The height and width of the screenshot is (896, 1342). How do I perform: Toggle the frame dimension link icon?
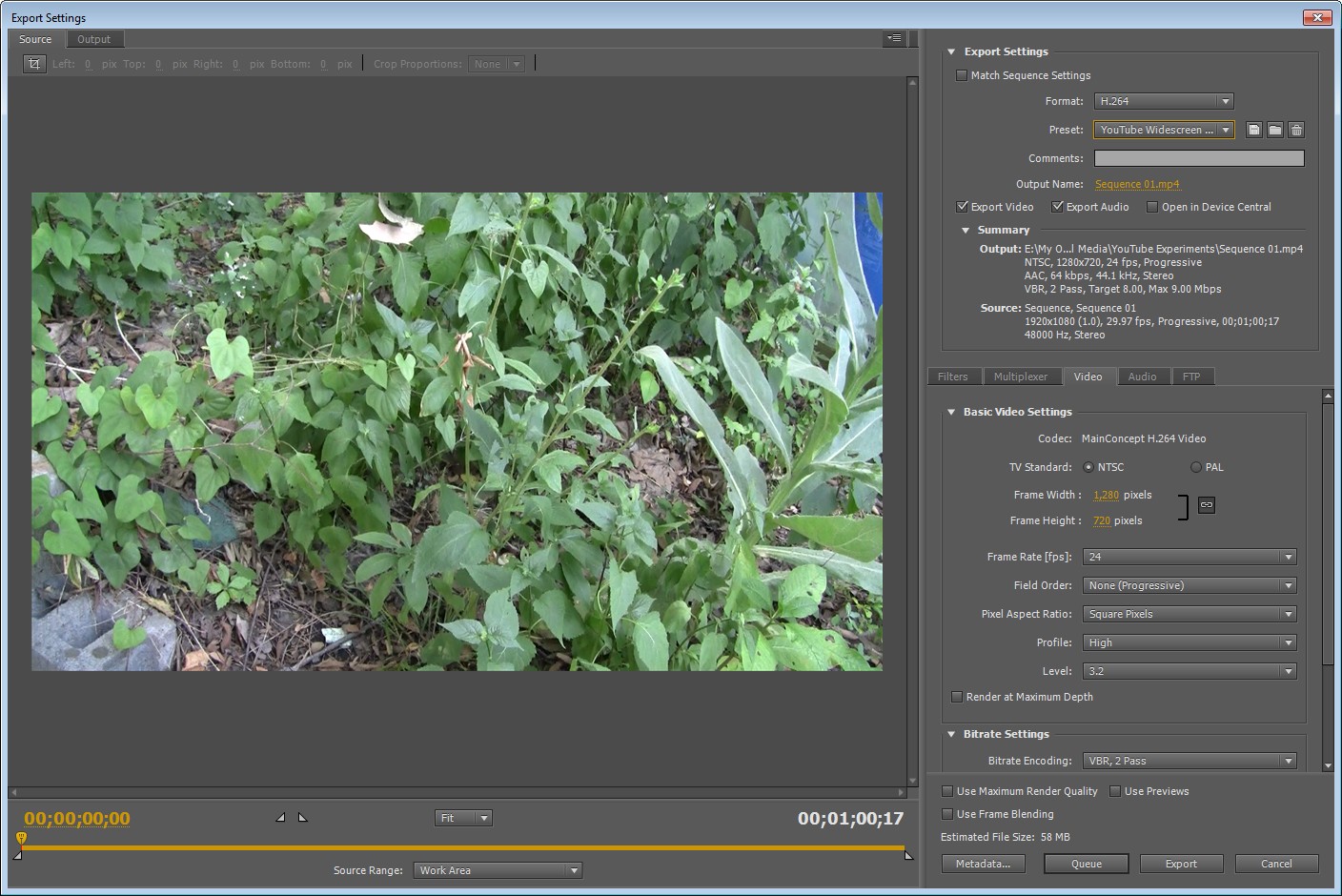click(1207, 505)
